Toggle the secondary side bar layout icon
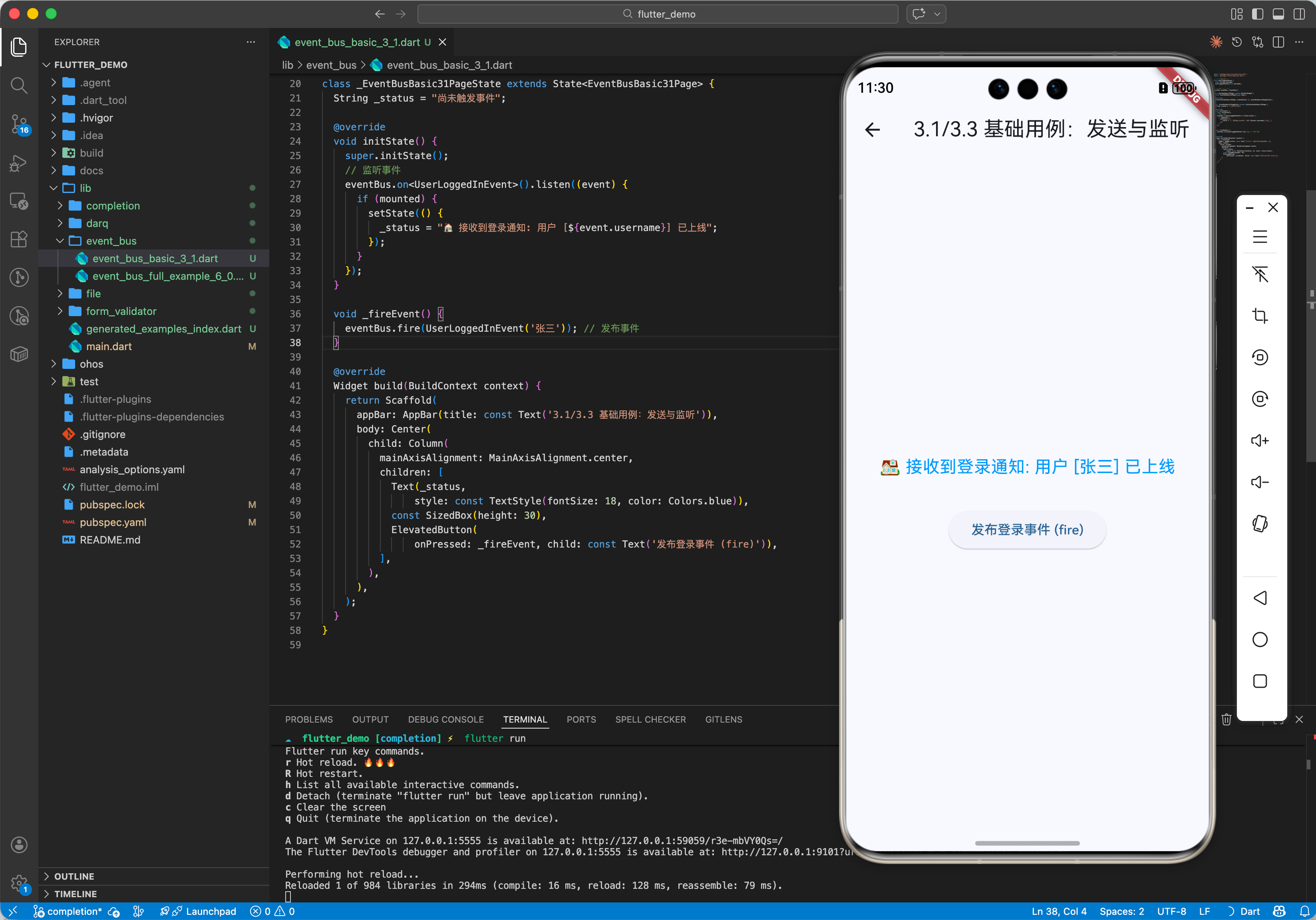Image resolution: width=1316 pixels, height=920 pixels. tap(1299, 14)
